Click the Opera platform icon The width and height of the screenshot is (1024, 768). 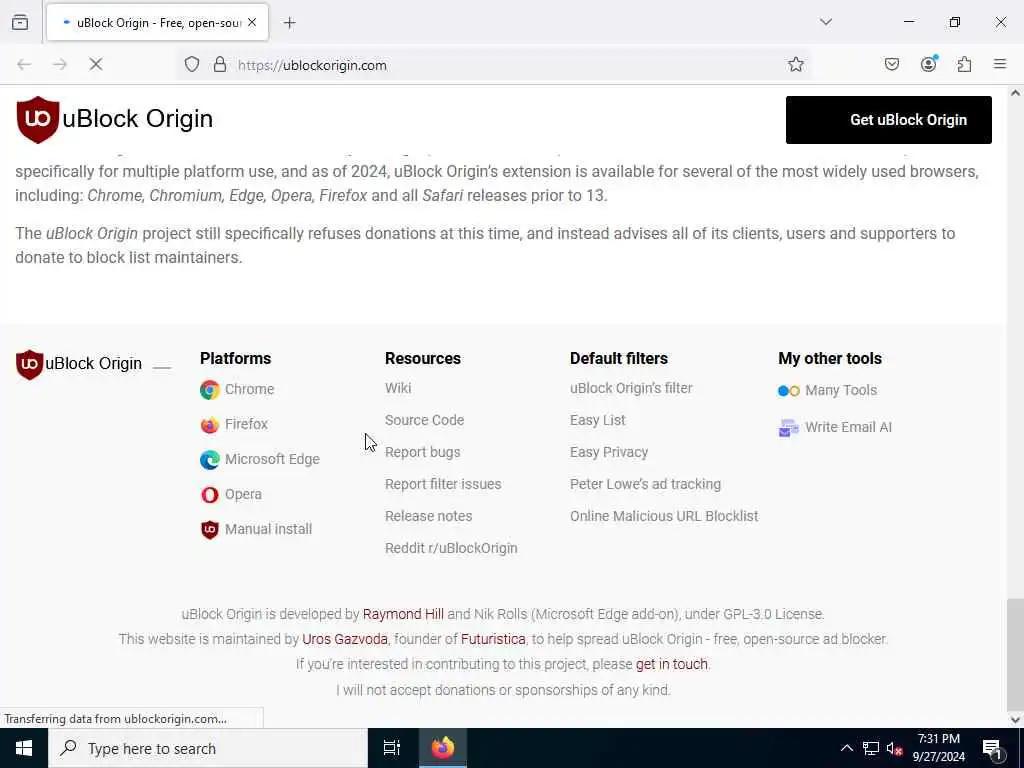pos(210,495)
